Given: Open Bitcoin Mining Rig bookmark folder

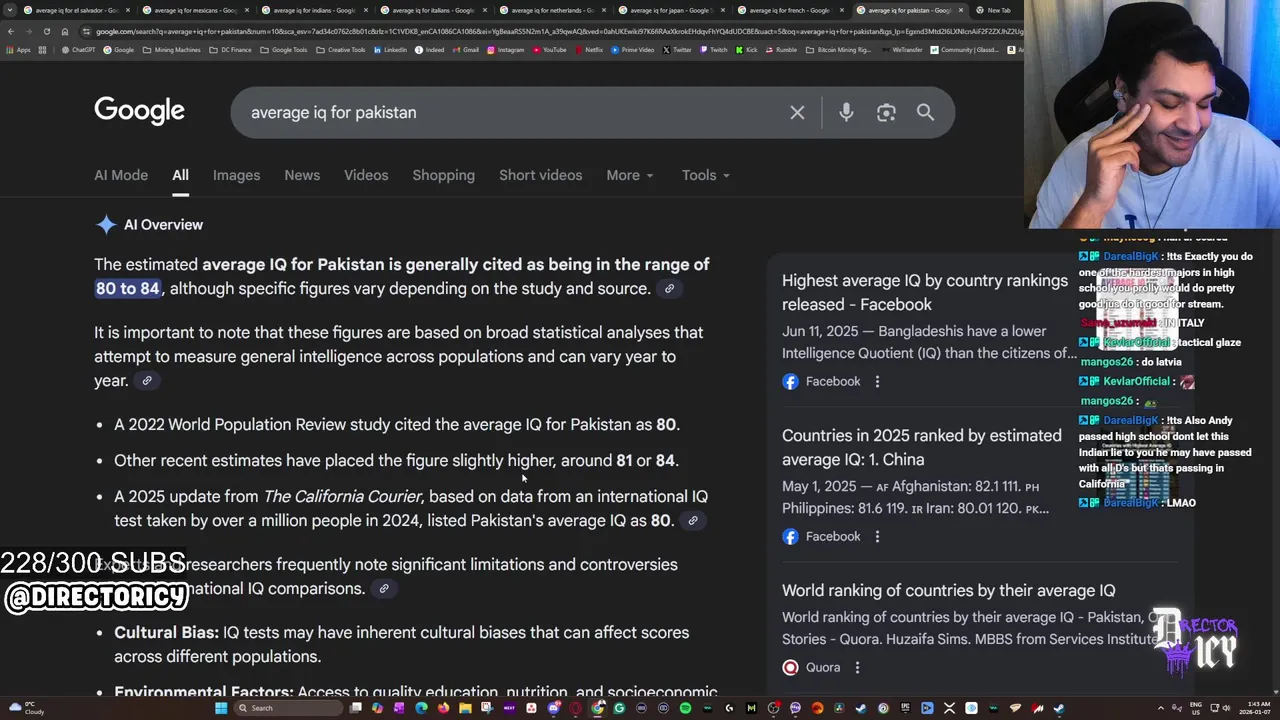Looking at the screenshot, I should pos(839,50).
